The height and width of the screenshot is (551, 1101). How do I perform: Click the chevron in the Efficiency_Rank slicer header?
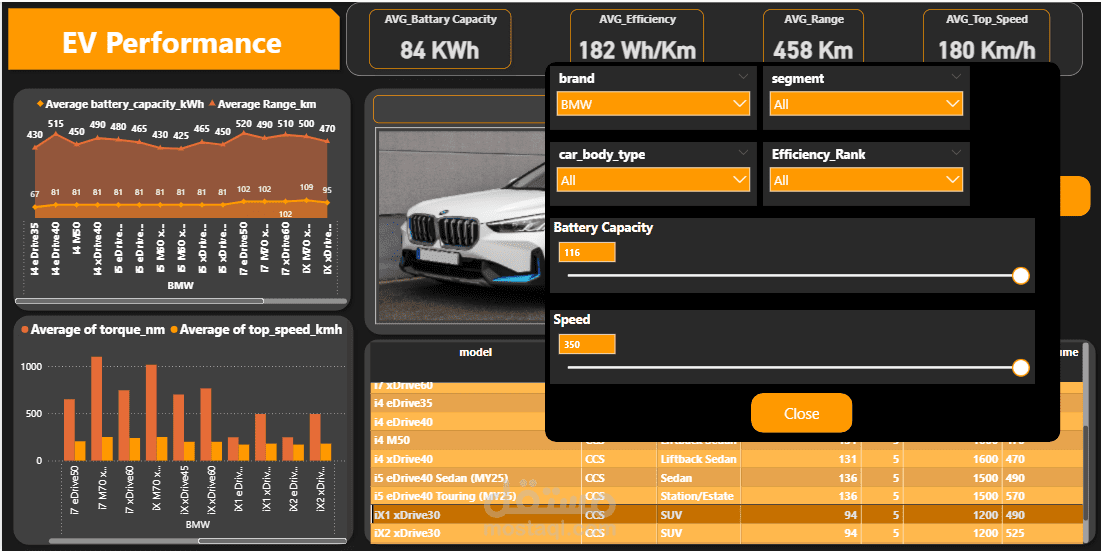coord(956,152)
